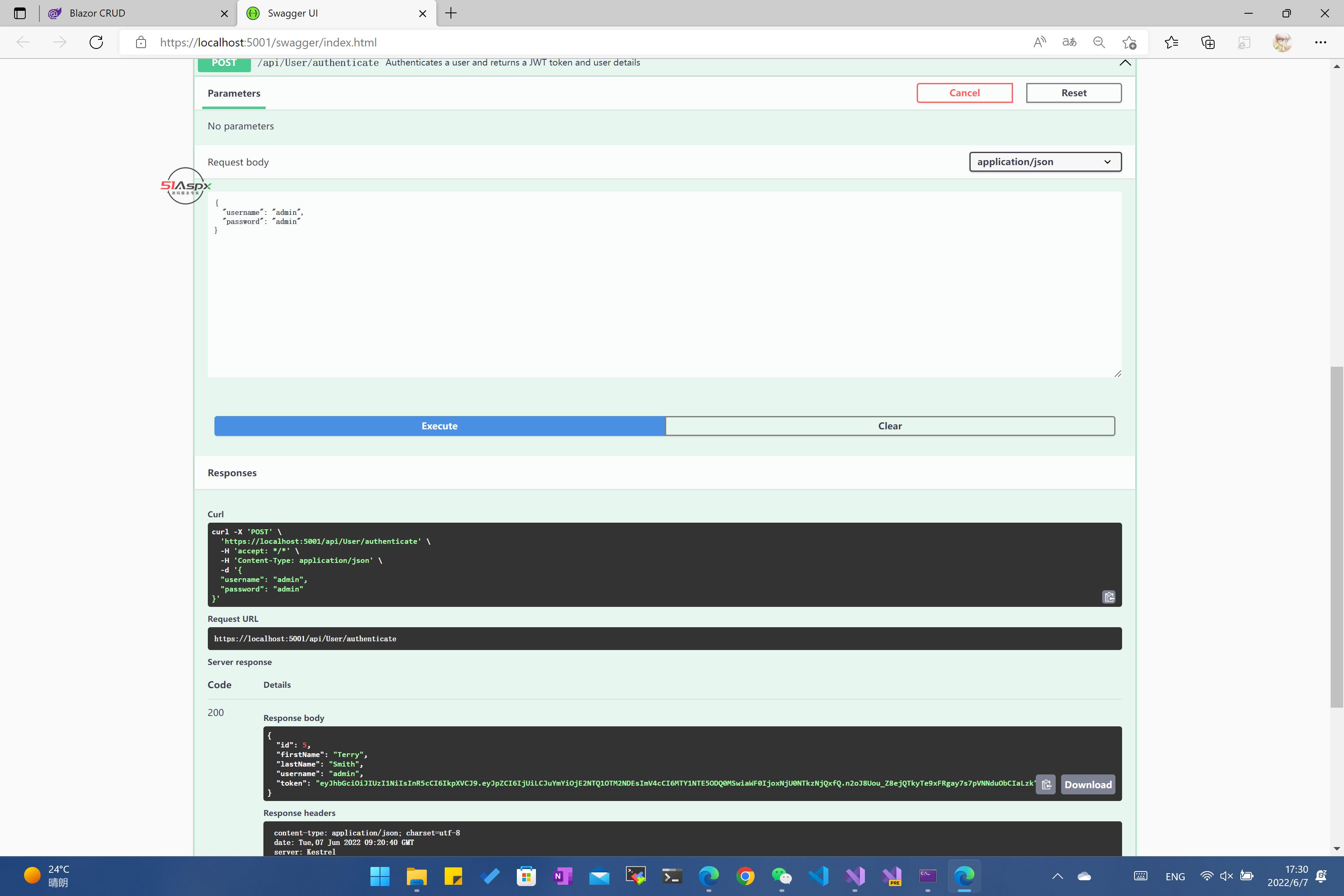
Task: Close the Swagger UI tab
Action: pos(422,13)
